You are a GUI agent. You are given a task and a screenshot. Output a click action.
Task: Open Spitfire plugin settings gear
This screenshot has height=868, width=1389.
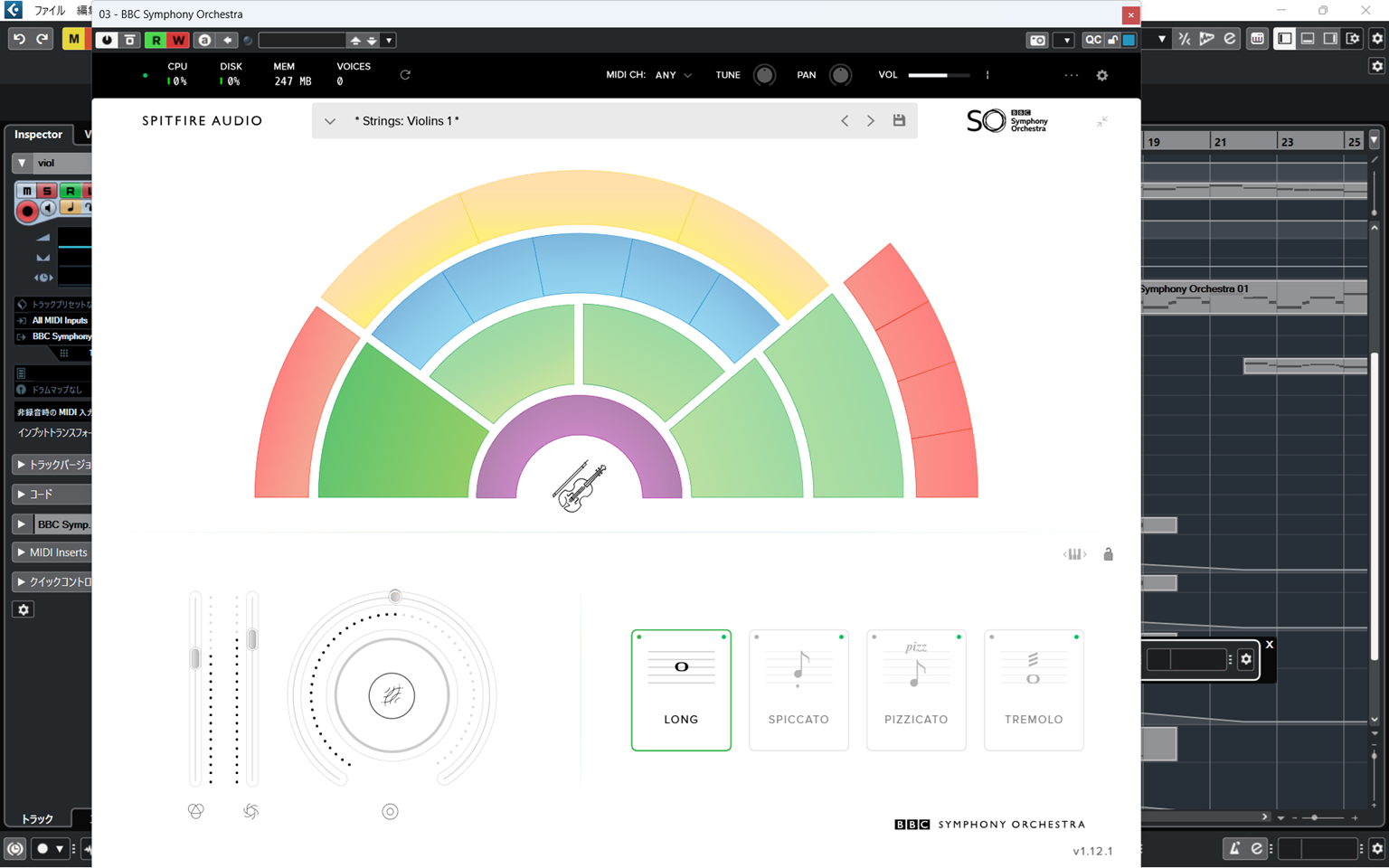1101,75
